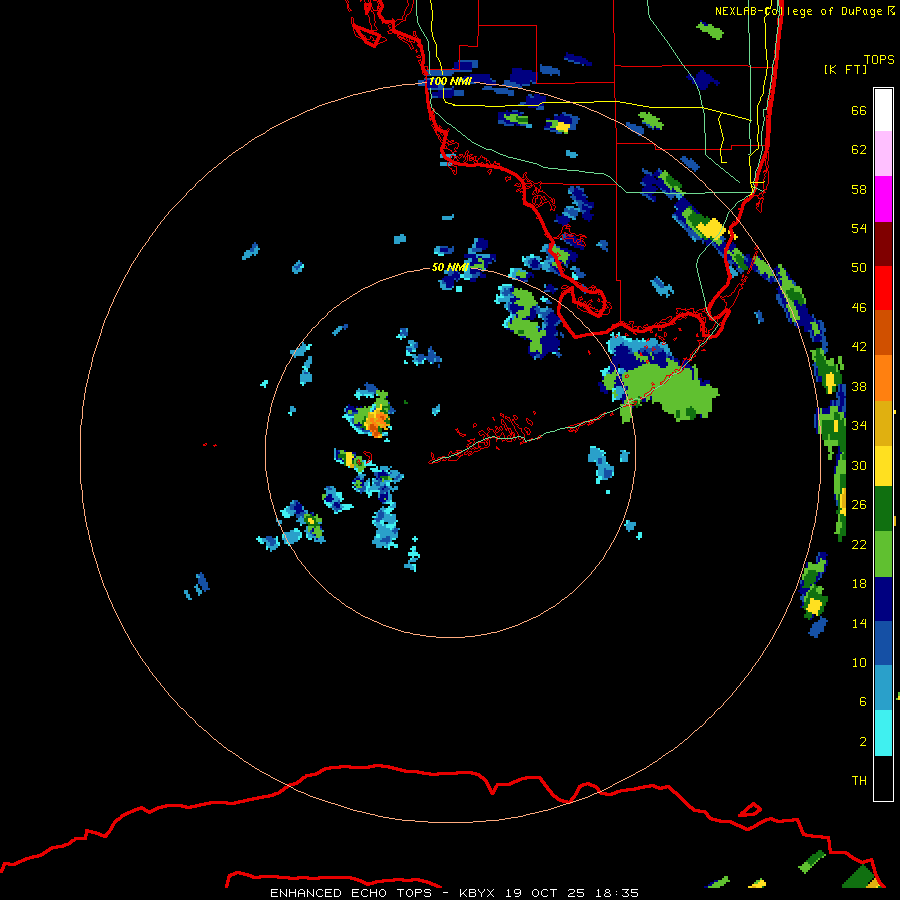Viewport: 900px width, 900px height.
Task: Click the large green echo over upper Keys
Action: pos(672,391)
